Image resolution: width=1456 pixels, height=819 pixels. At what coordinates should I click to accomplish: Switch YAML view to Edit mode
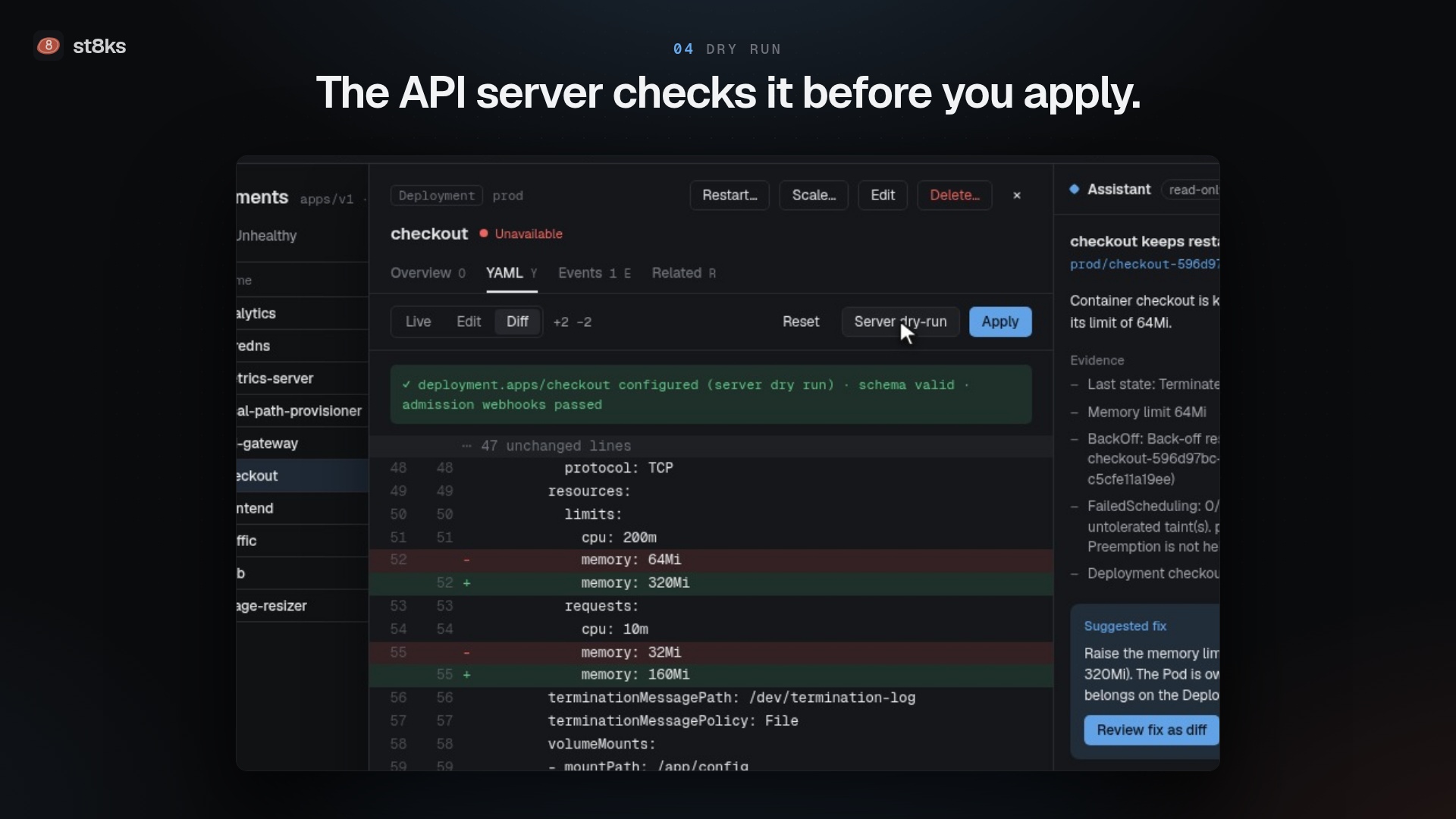coord(469,322)
